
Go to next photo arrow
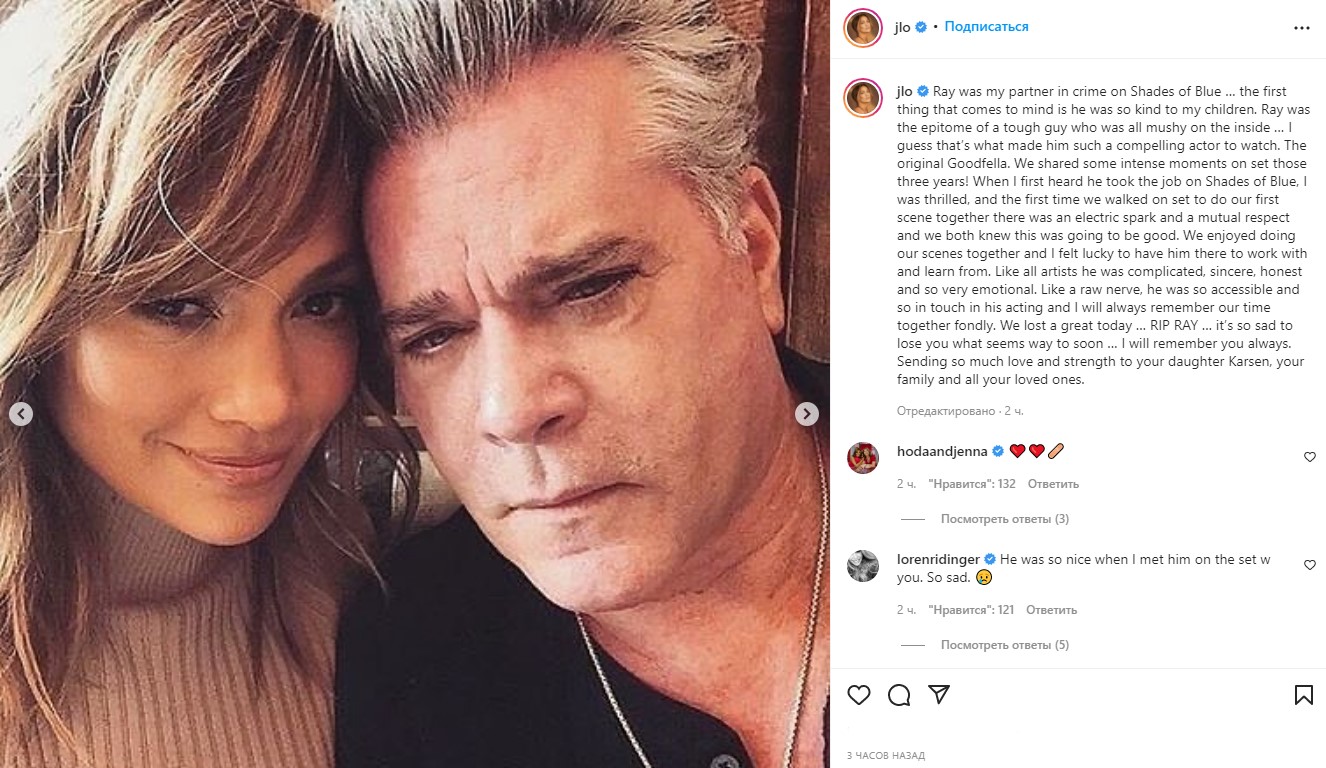(807, 414)
